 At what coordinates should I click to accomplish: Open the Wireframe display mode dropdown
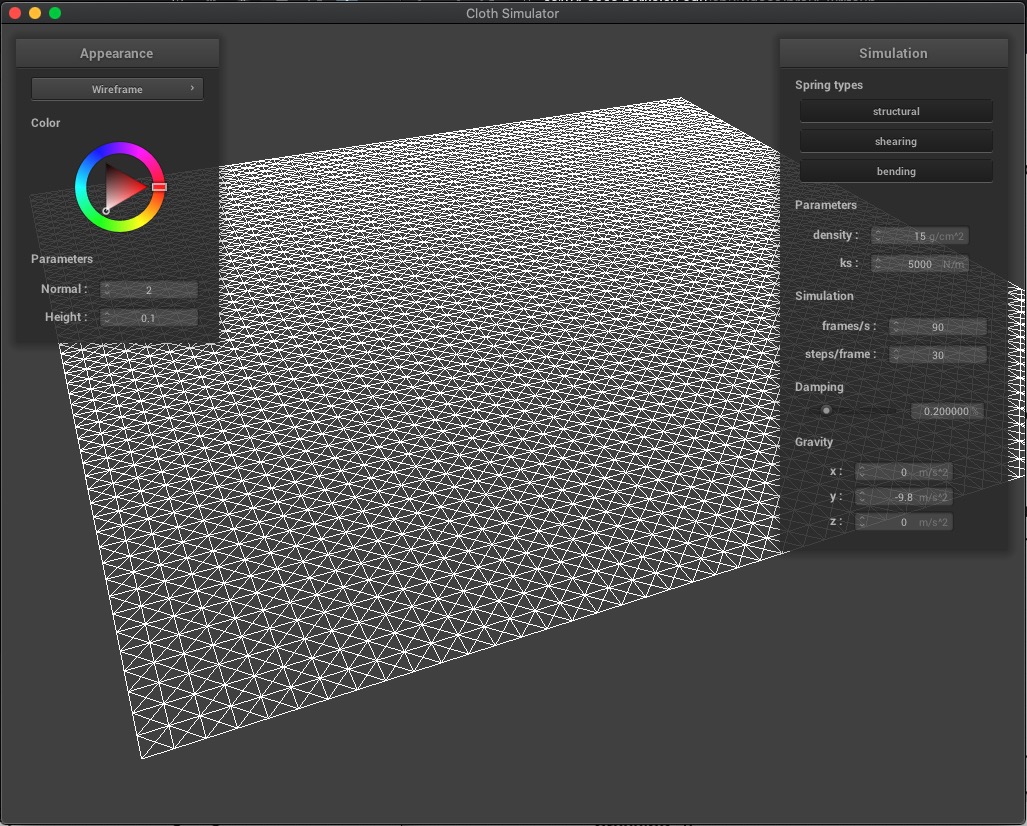tap(116, 88)
